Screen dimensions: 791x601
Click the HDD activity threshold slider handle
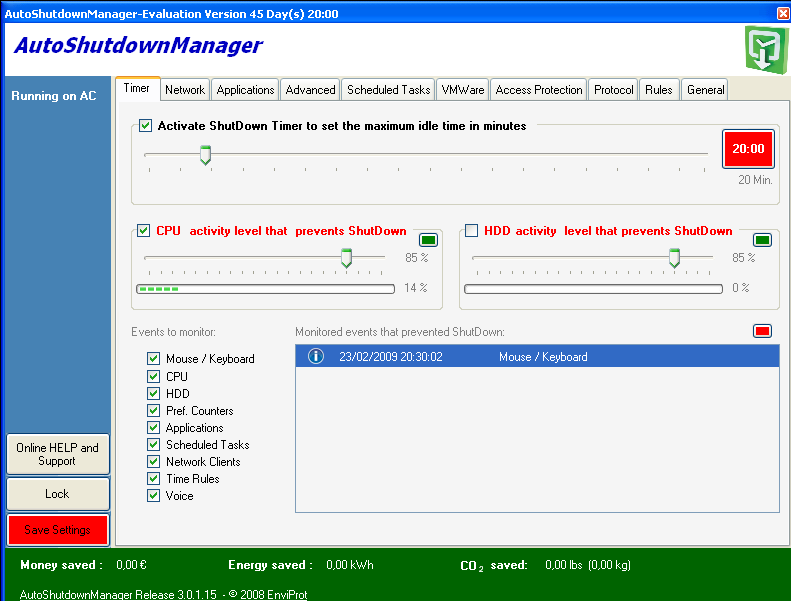674,258
